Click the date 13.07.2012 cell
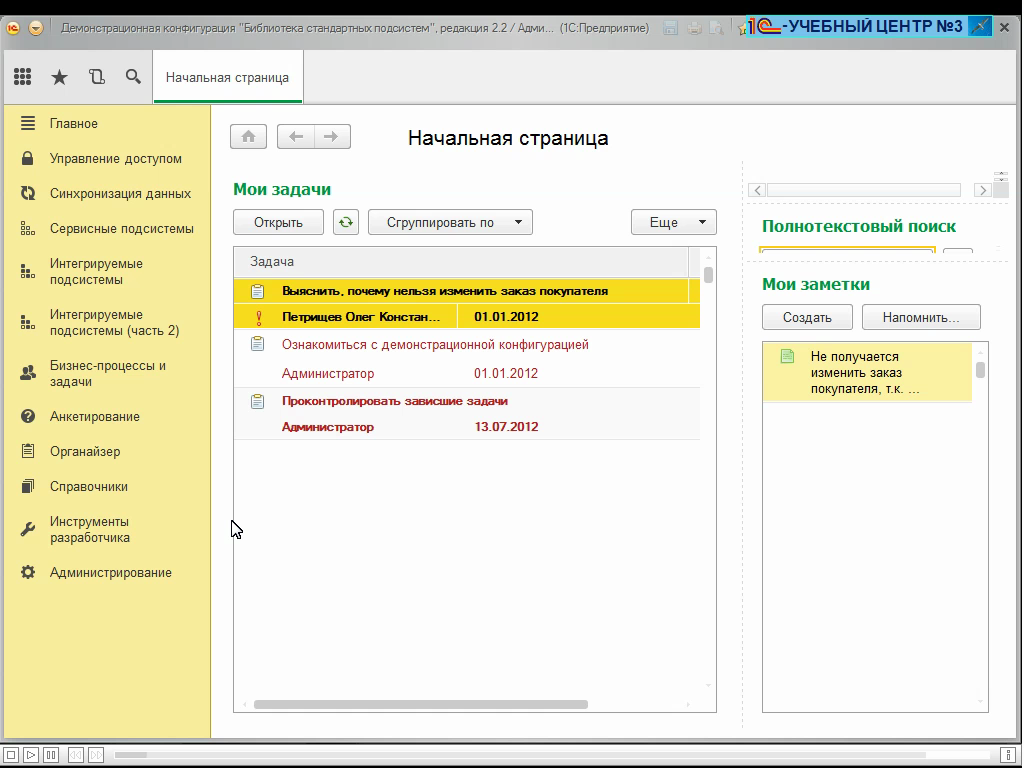1024x768 pixels. click(x=506, y=427)
